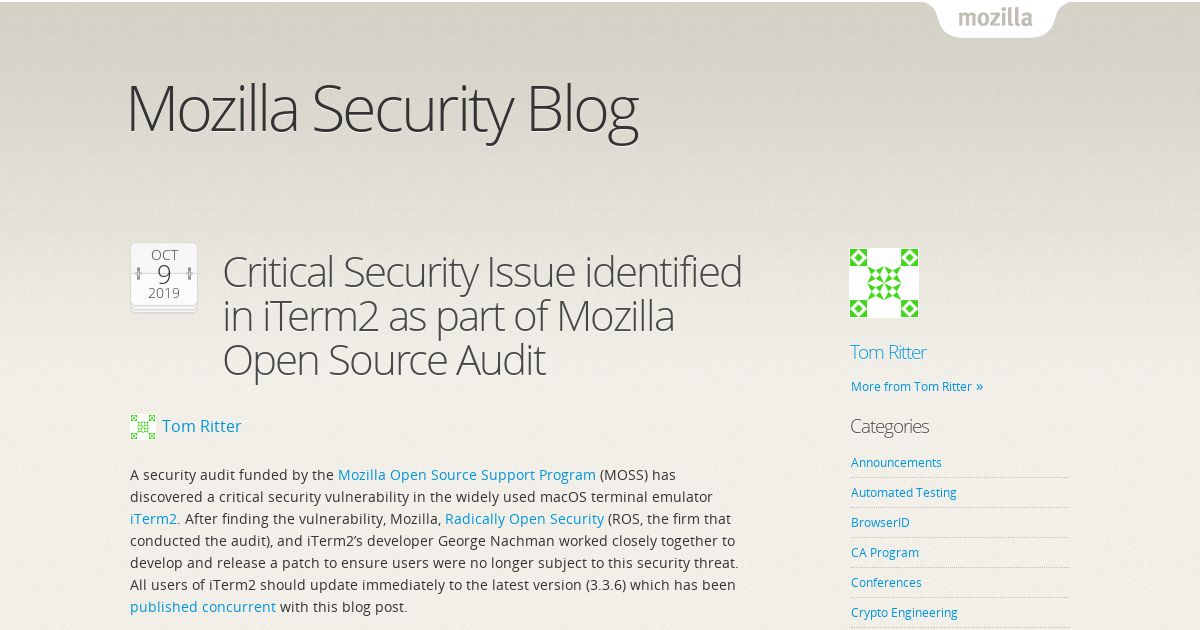Choose the Conferences category

pos(886,582)
